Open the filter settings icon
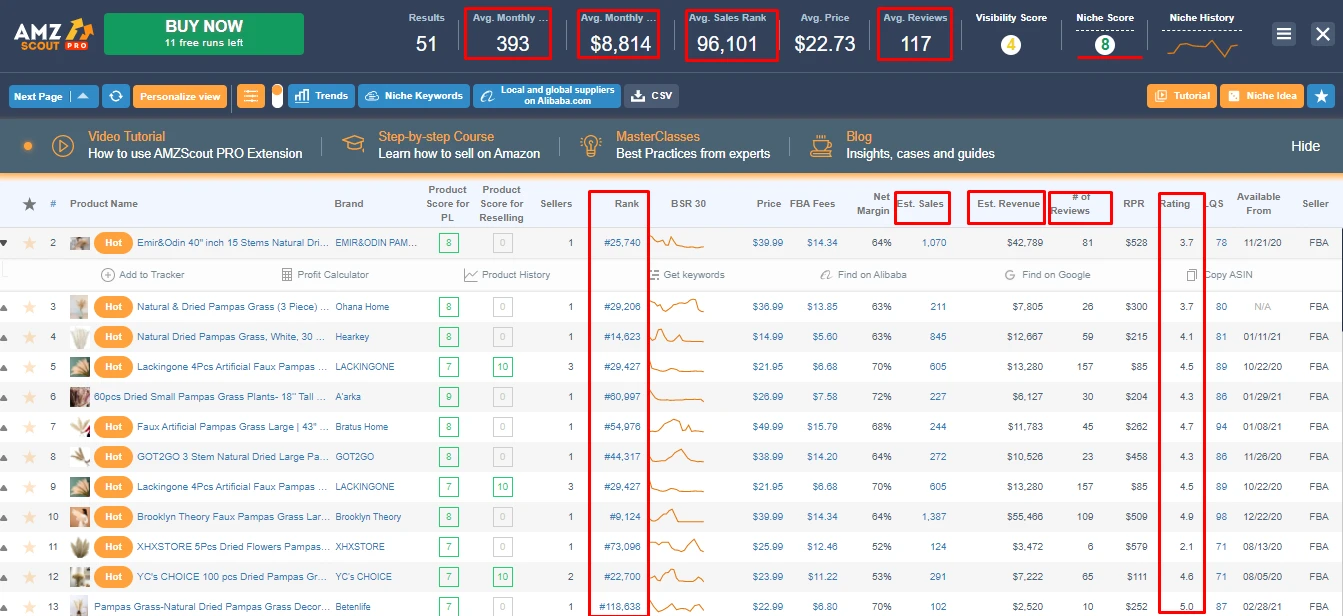 point(251,96)
